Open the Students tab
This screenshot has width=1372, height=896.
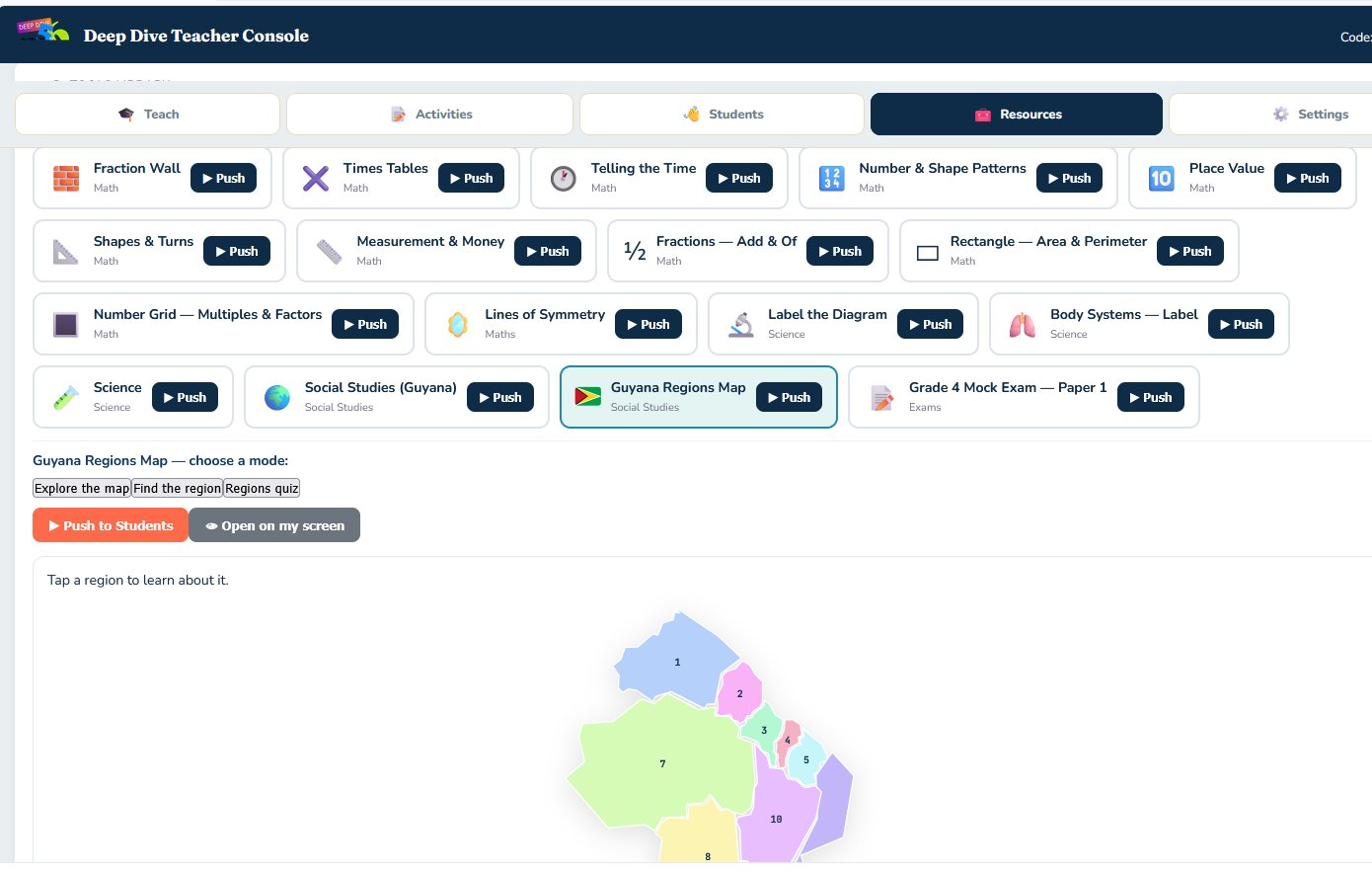pyautogui.click(x=722, y=114)
